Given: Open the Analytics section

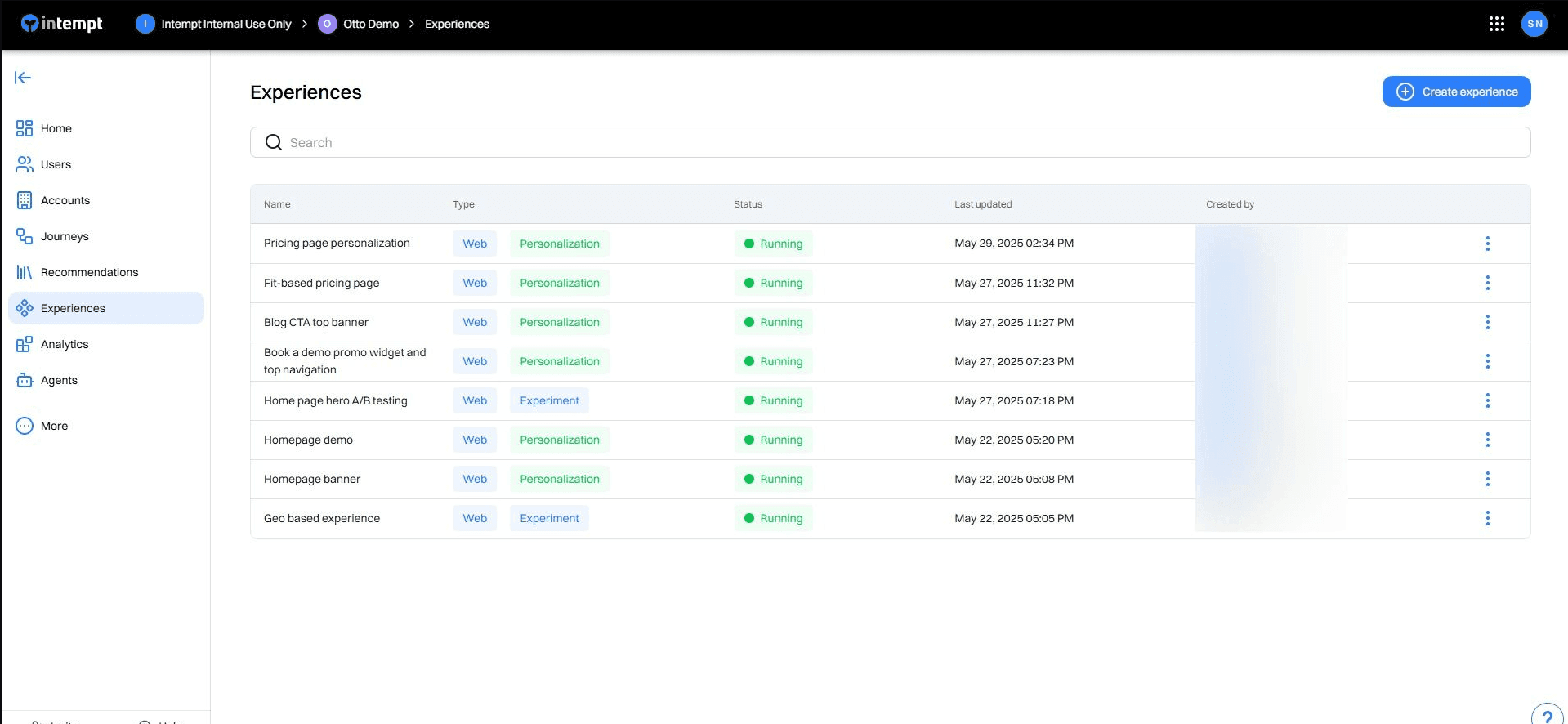Looking at the screenshot, I should pyautogui.click(x=65, y=344).
